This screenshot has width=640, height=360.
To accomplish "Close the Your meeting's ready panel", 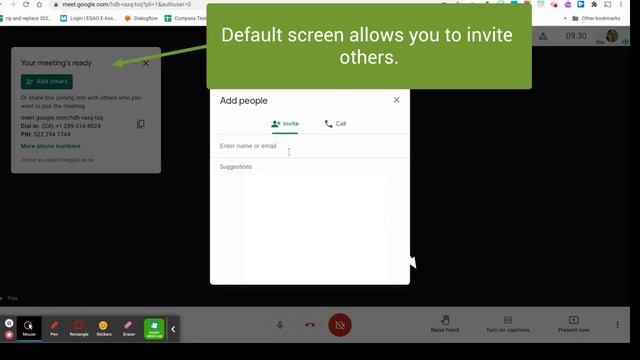I will click(146, 63).
